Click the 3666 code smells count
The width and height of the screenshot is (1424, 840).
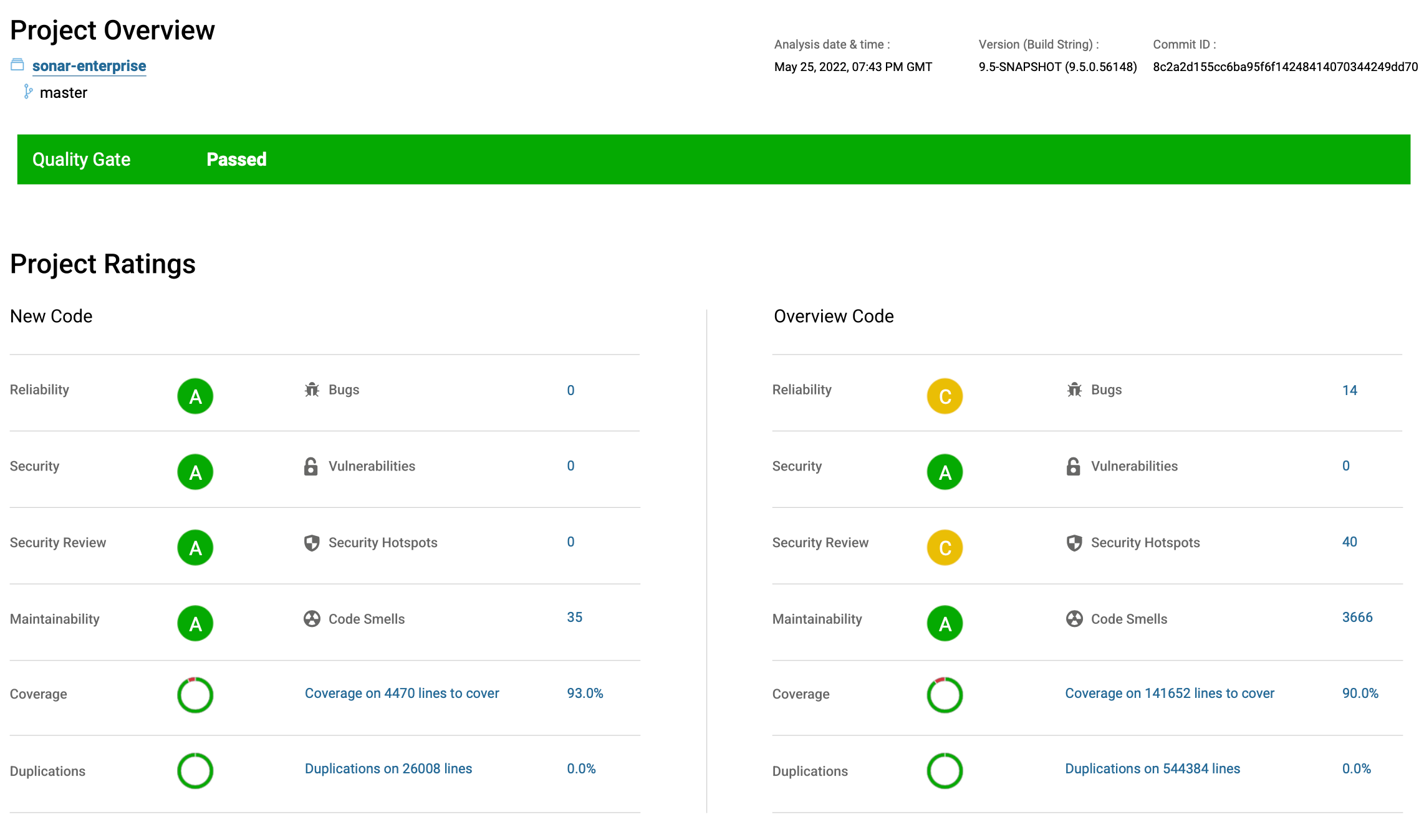[1357, 618]
